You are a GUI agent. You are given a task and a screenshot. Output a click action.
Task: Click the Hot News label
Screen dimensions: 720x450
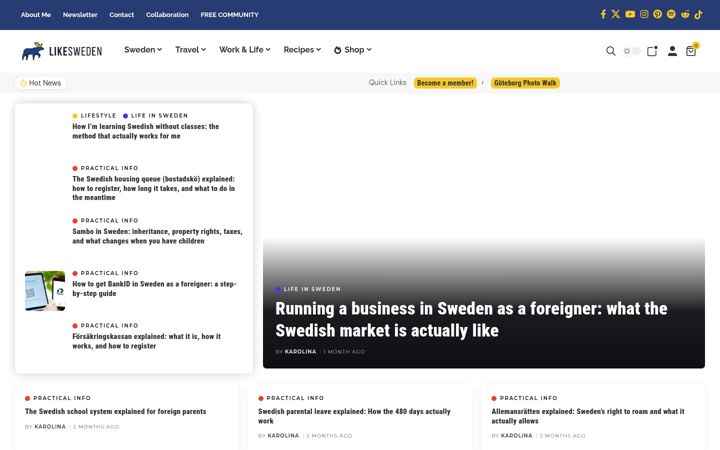tap(45, 83)
